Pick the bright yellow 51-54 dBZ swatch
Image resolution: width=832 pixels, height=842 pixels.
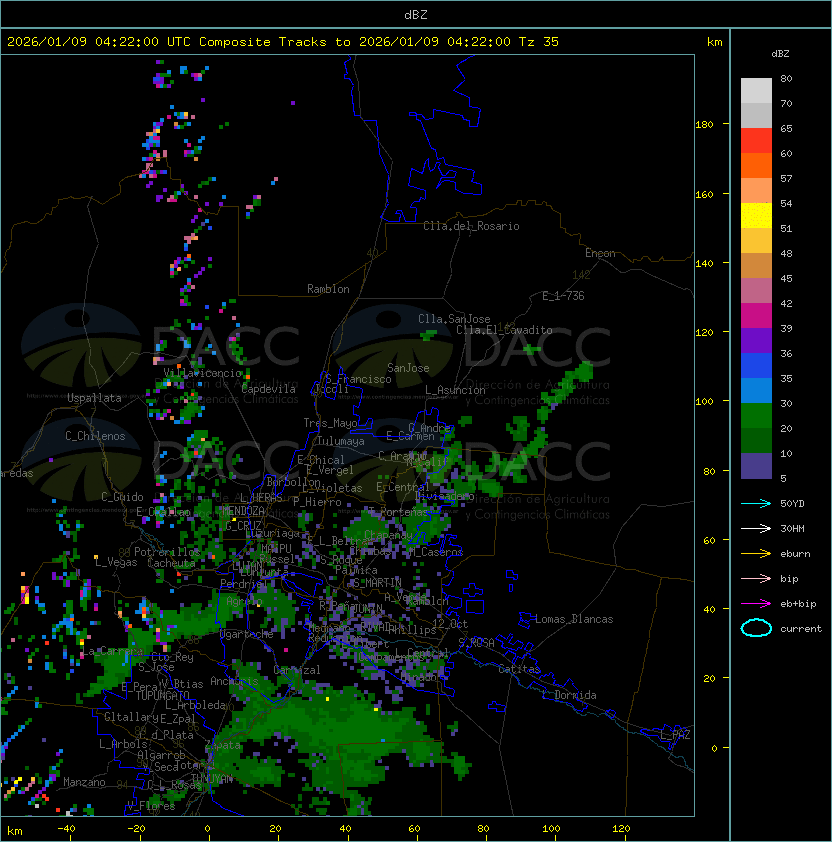pos(756,216)
